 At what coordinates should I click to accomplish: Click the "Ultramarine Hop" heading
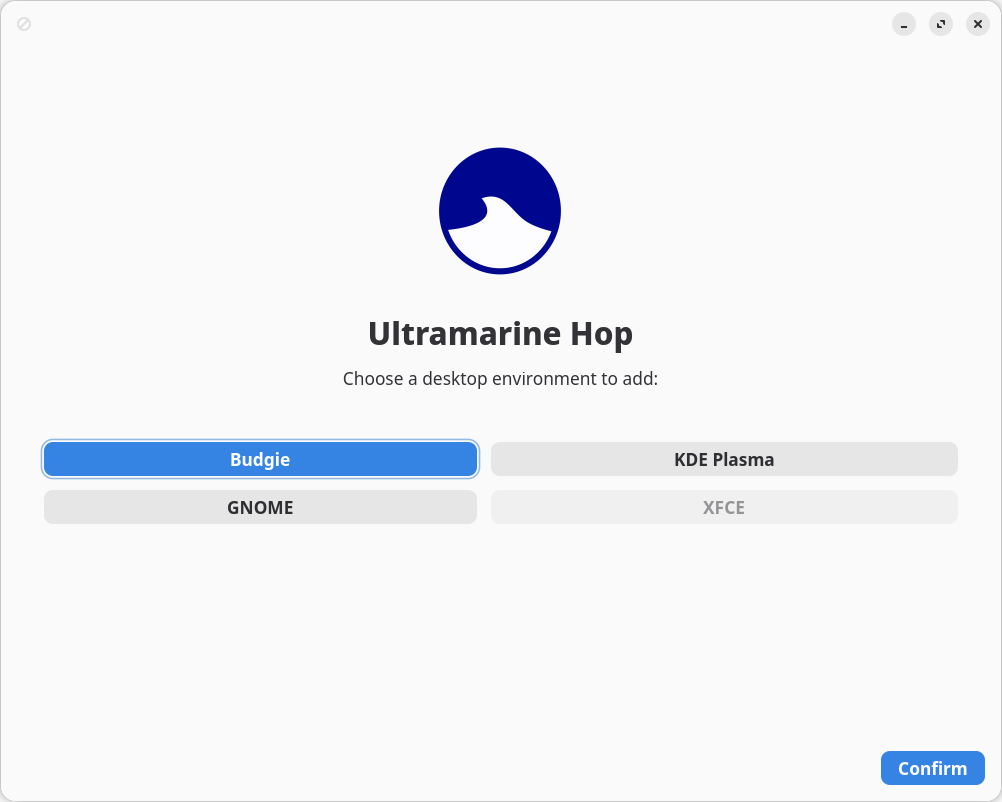tap(500, 334)
